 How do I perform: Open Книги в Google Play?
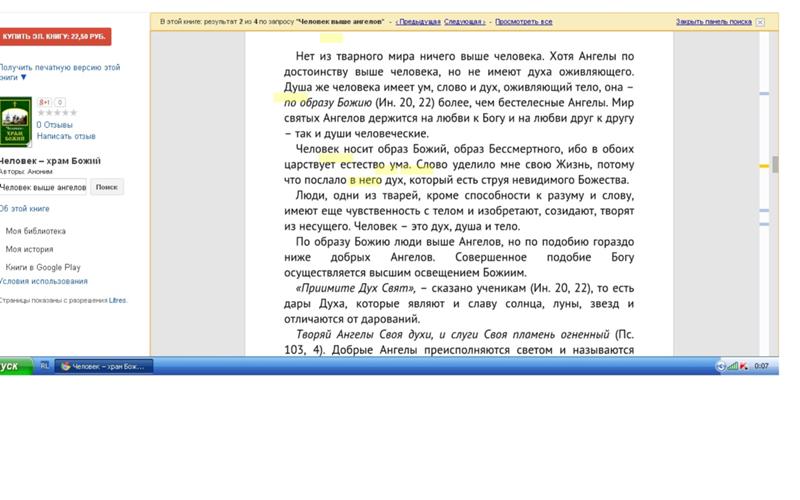(x=43, y=267)
